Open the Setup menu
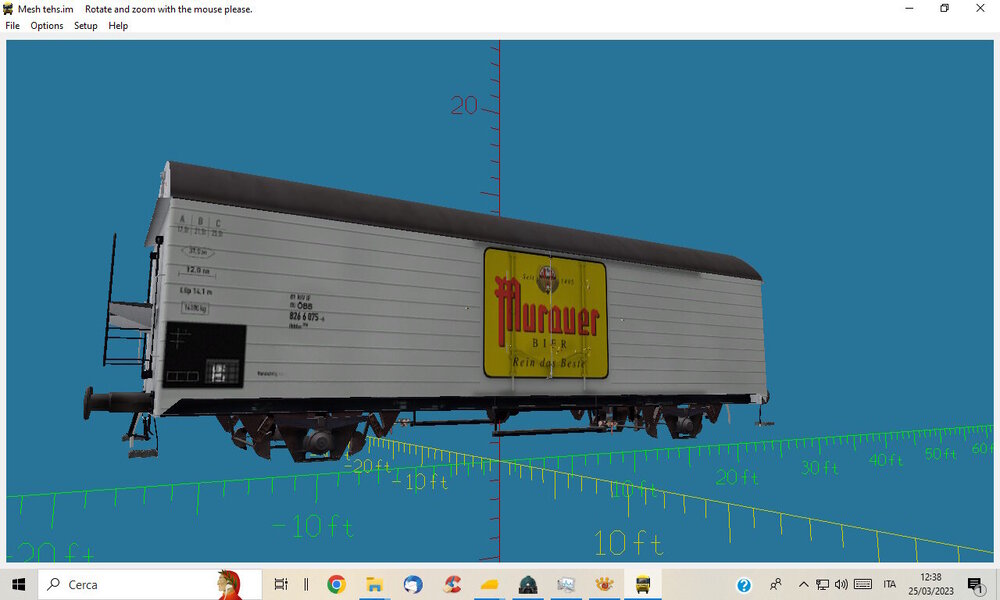Image resolution: width=1000 pixels, height=600 pixels. [85, 26]
